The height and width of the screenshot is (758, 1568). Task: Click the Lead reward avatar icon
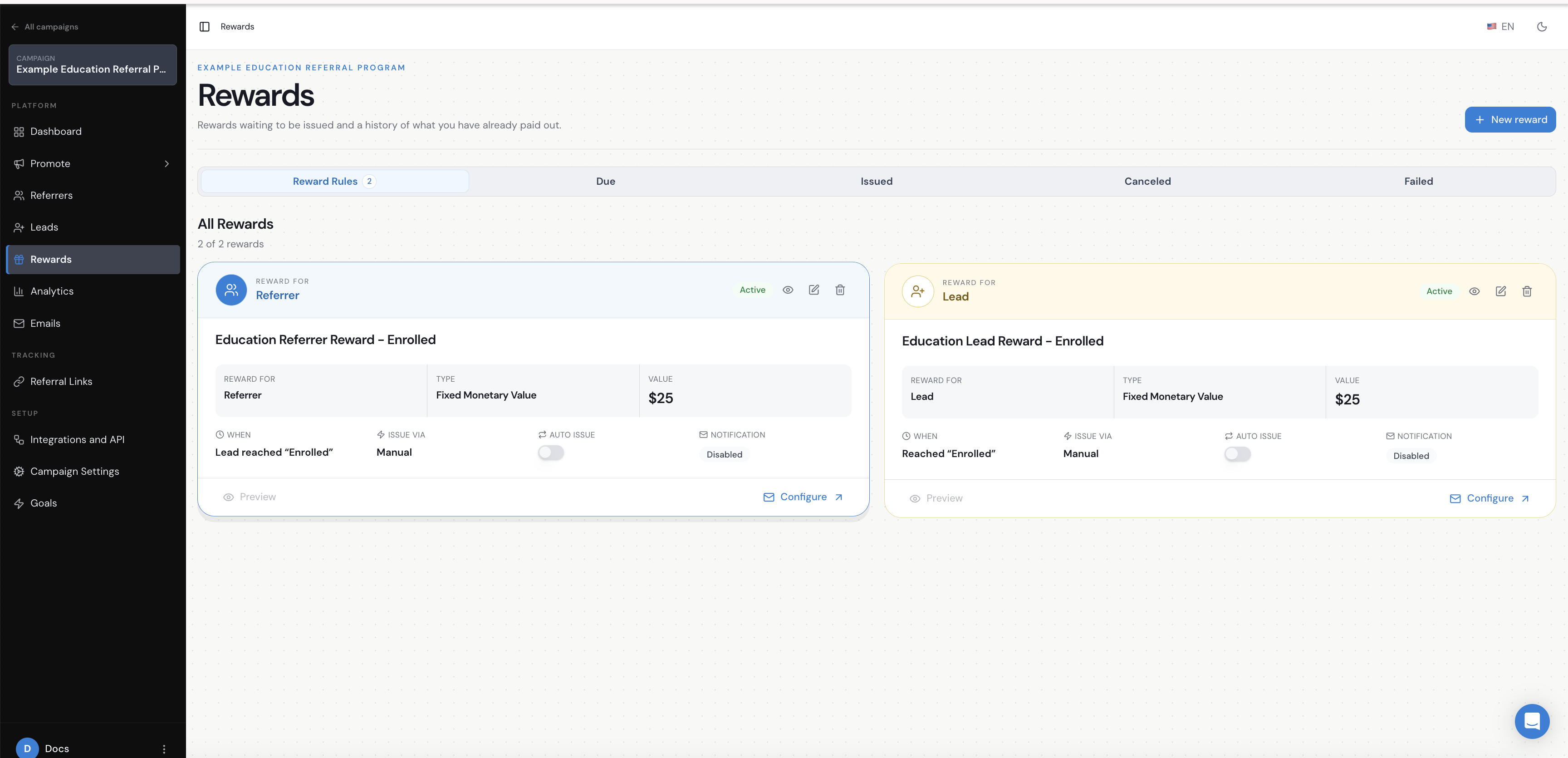click(918, 291)
